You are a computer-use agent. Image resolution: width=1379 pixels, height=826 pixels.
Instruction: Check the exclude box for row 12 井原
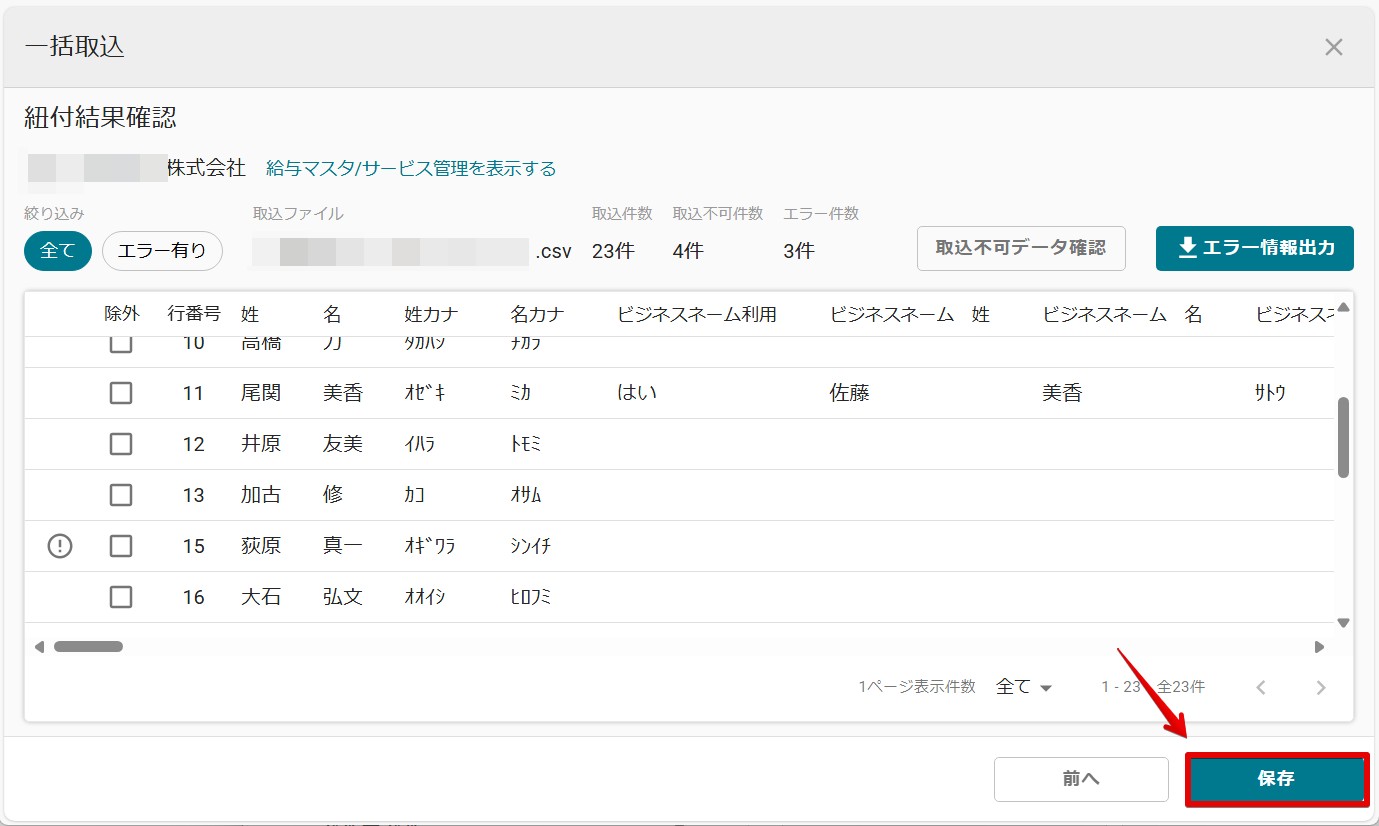(121, 444)
